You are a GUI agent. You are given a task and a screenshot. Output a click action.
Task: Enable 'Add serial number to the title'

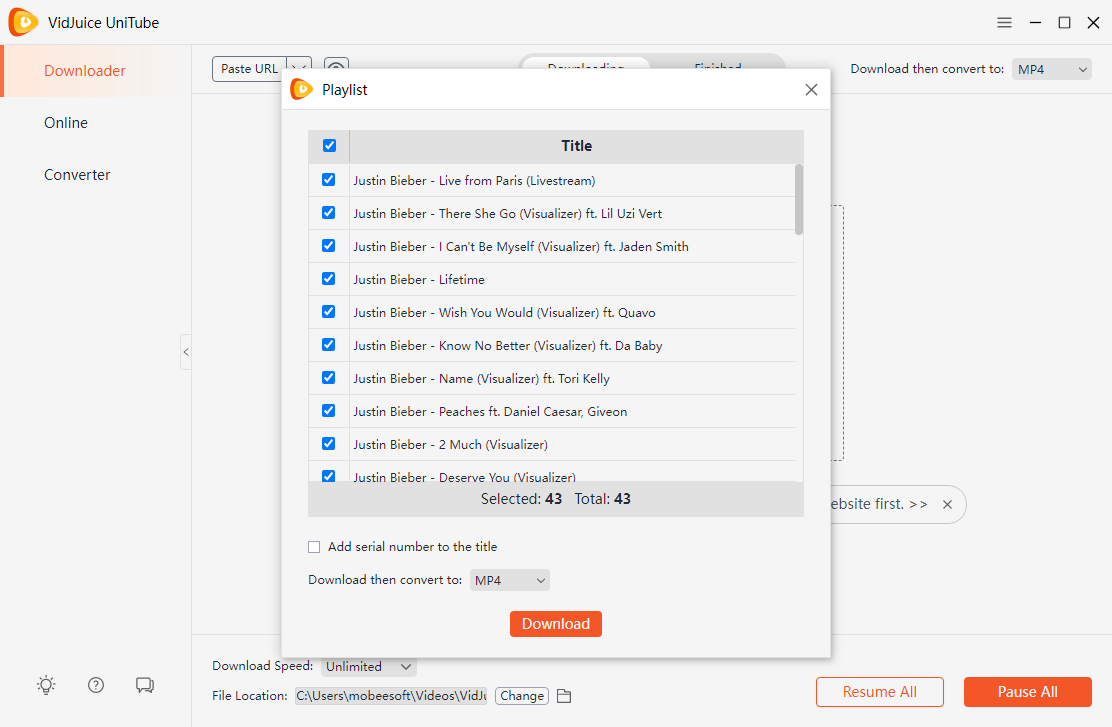tap(314, 547)
